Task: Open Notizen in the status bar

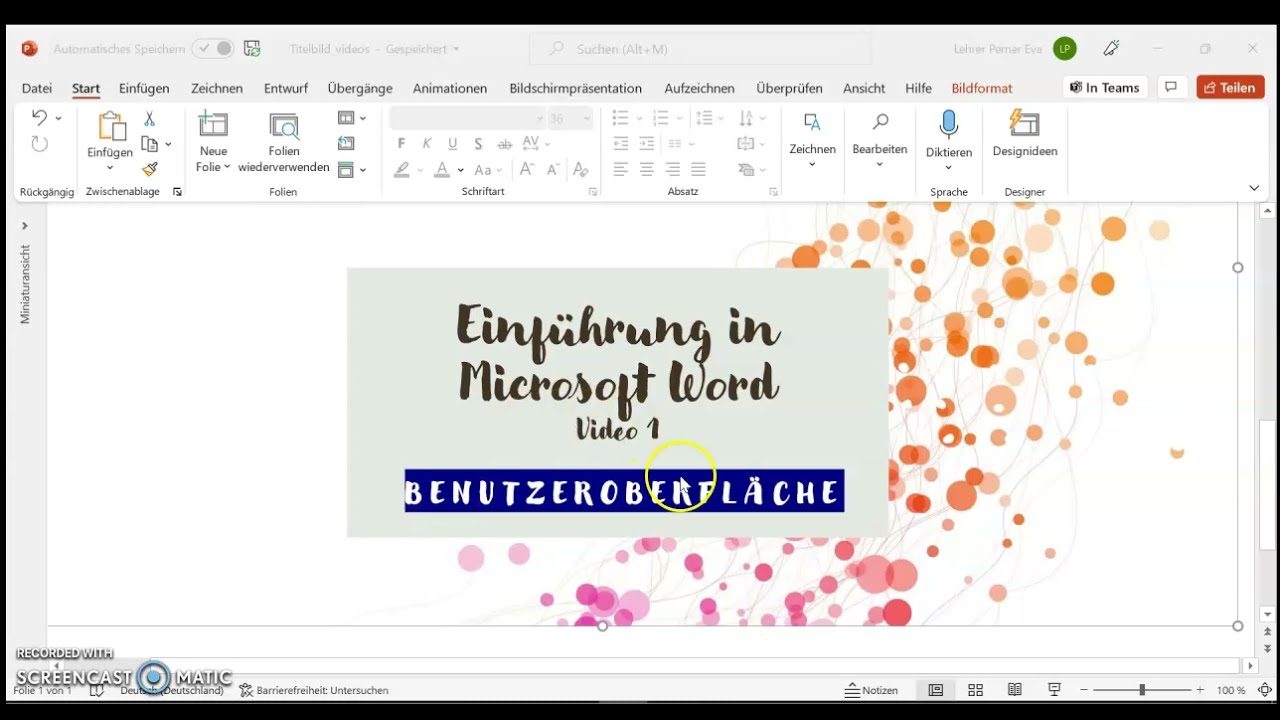Action: pos(871,690)
